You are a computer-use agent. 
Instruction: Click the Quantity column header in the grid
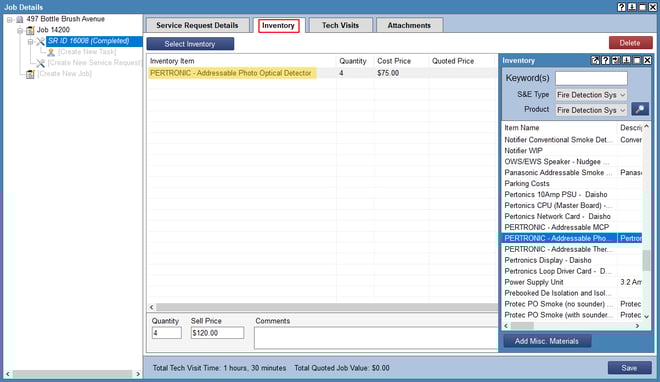point(353,61)
